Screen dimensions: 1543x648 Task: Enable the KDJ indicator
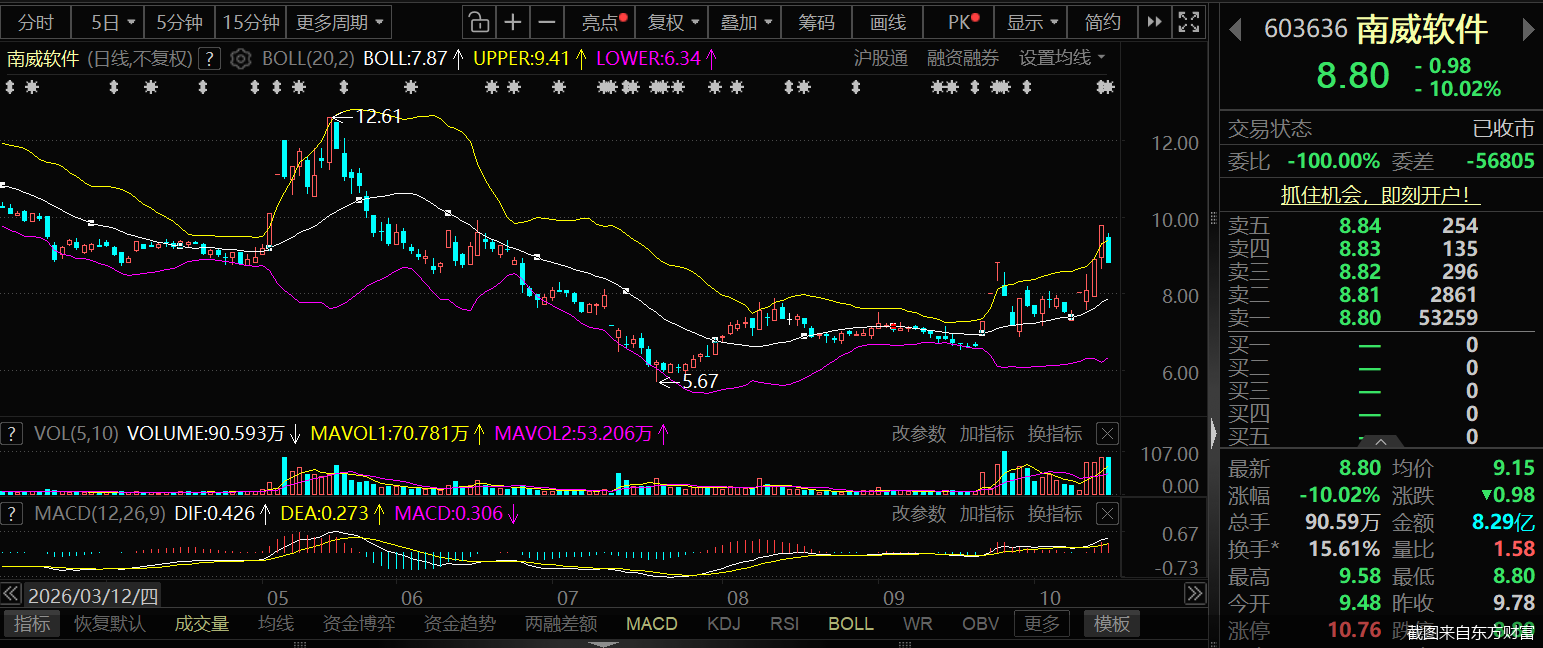pyautogui.click(x=723, y=624)
